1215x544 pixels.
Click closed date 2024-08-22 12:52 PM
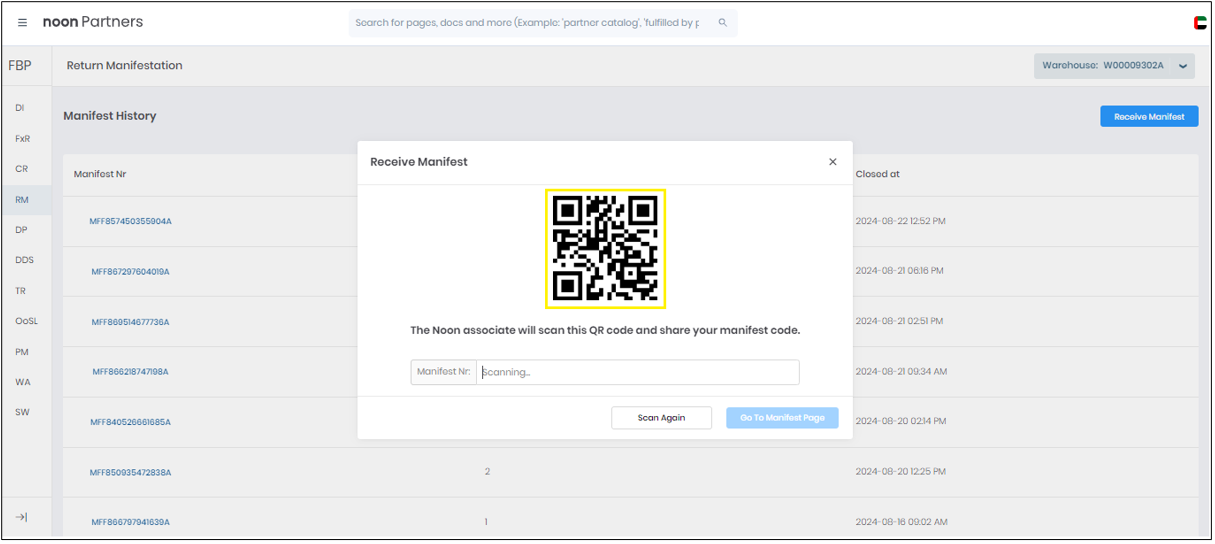pos(900,221)
